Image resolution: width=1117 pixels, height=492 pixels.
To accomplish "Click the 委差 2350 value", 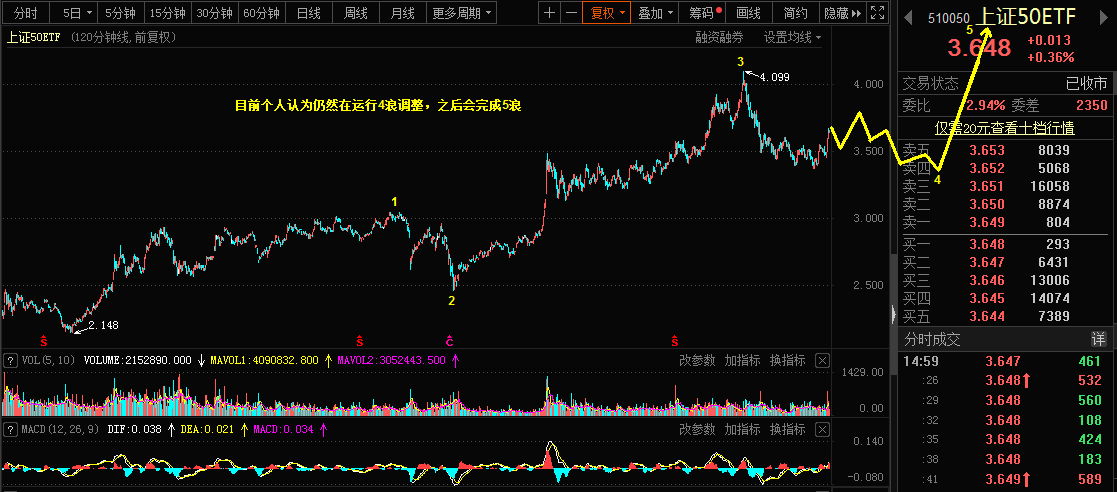I will [1091, 105].
